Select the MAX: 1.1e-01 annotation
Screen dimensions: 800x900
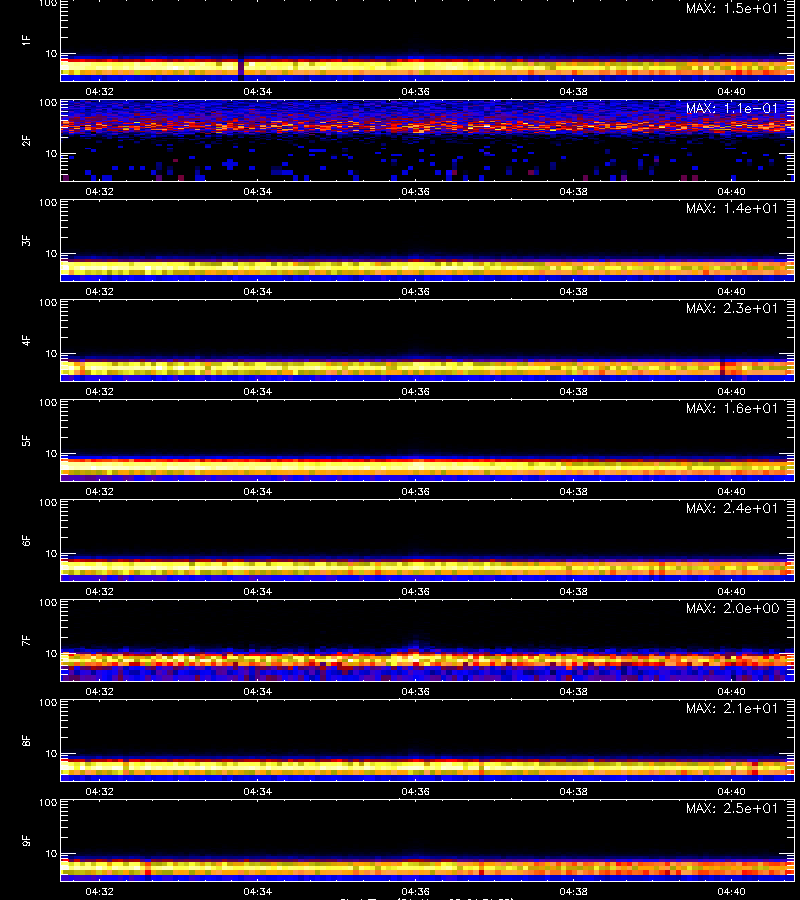pos(732,108)
